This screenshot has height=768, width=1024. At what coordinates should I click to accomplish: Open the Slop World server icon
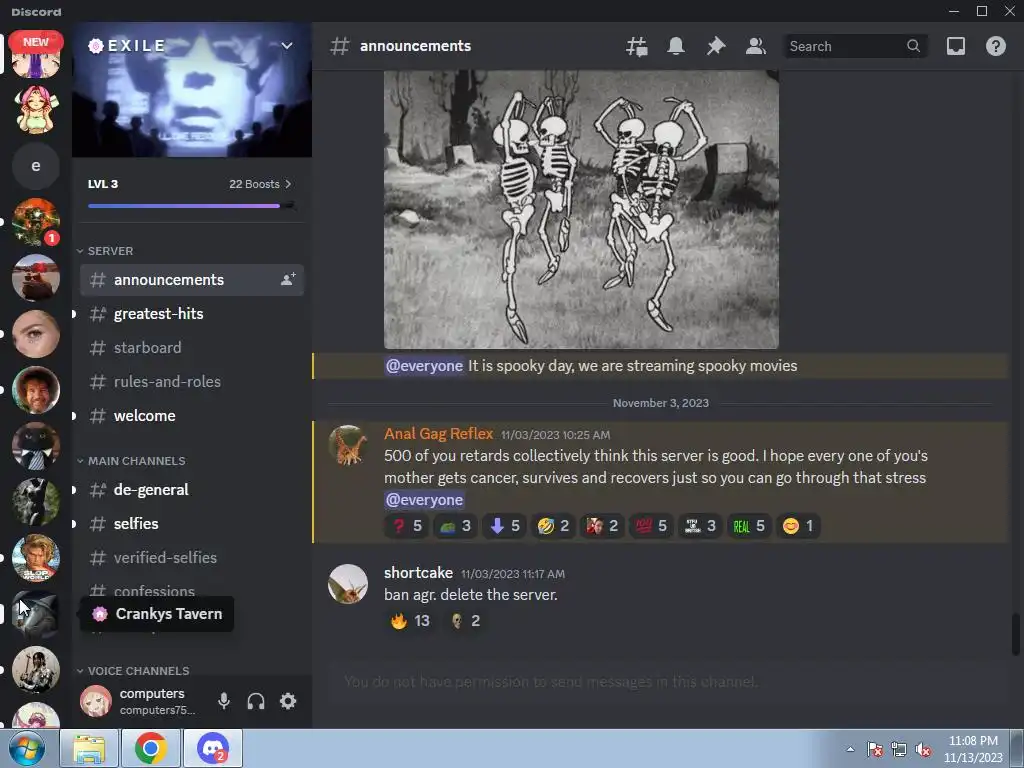[x=36, y=558]
